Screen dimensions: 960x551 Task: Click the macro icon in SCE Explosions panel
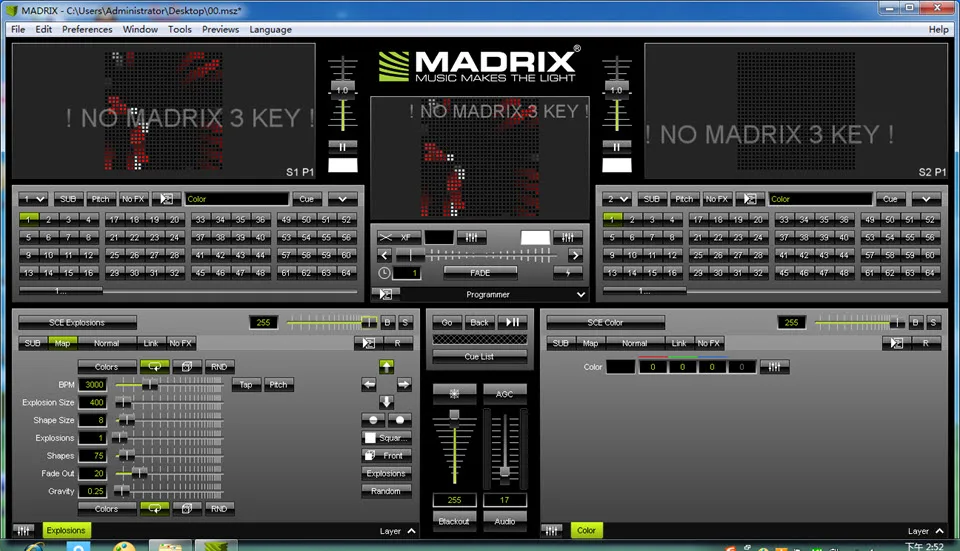369,343
